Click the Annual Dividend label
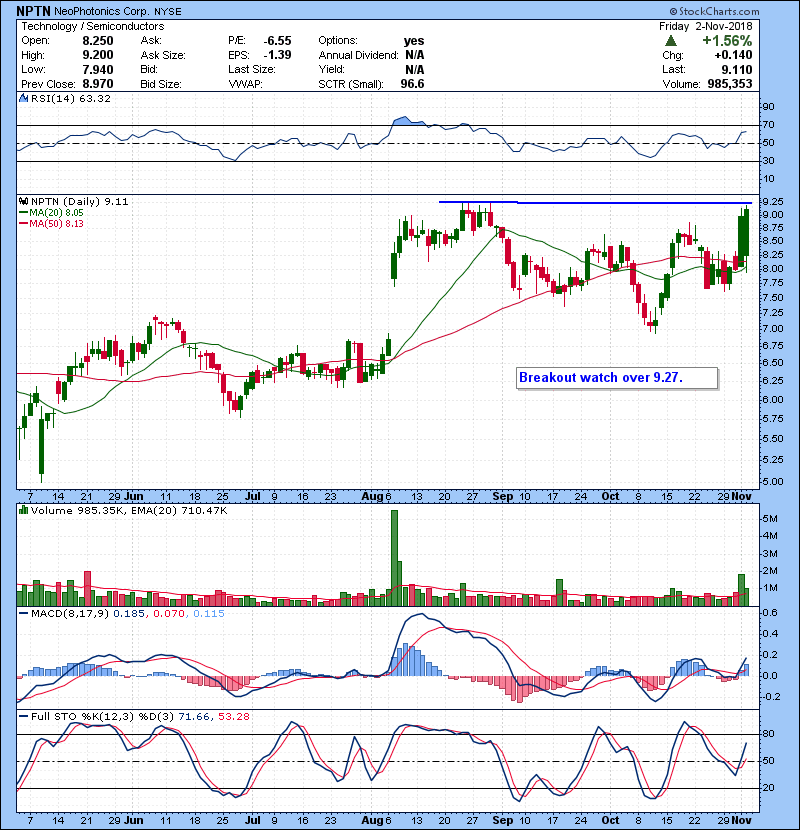 (x=358, y=55)
